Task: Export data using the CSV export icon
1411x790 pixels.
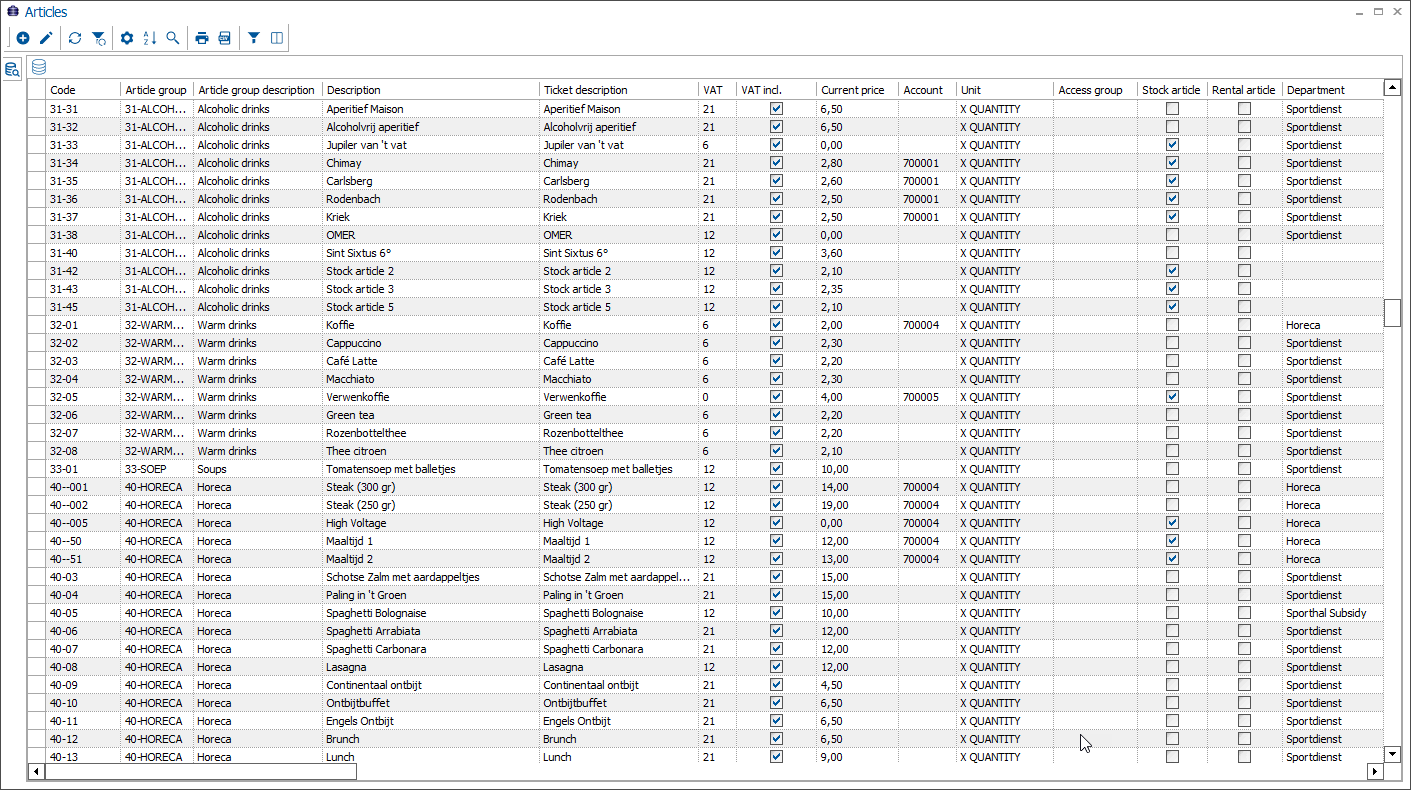Action: click(224, 37)
